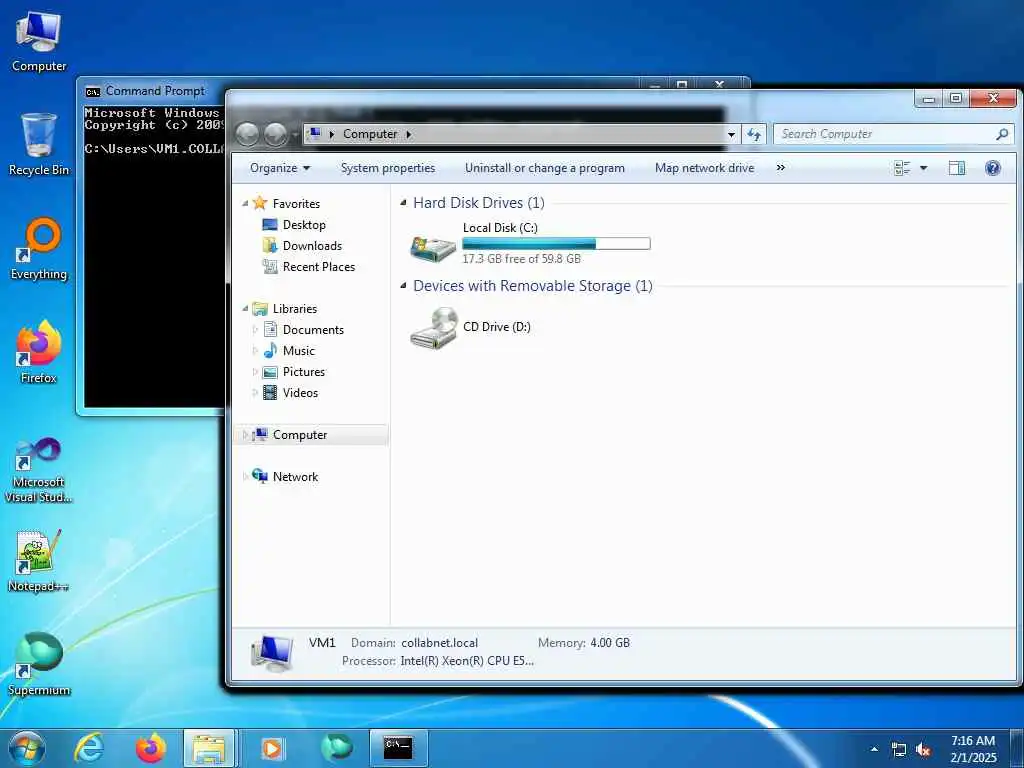The height and width of the screenshot is (768, 1024).
Task: Open the Computer desktop icon
Action: 39,42
